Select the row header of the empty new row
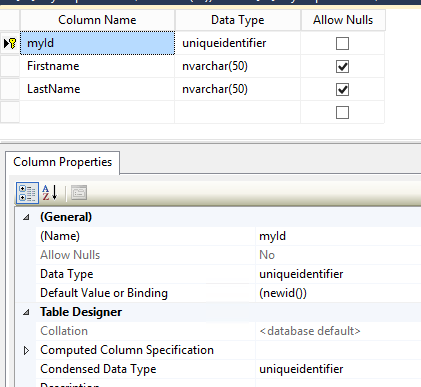 (x=10, y=112)
